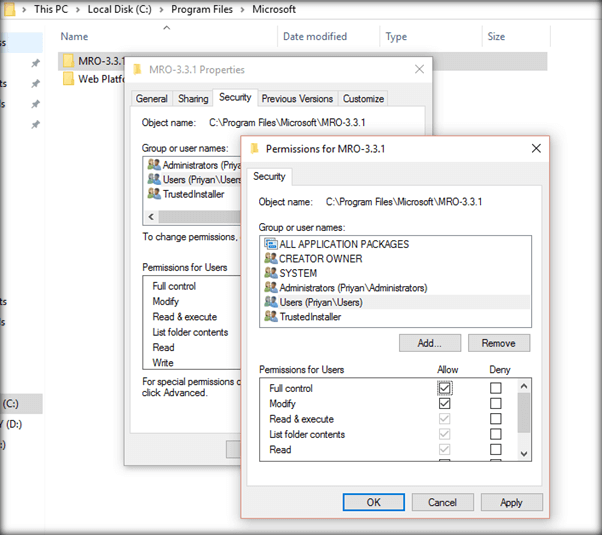Select (C:) drive in Explorer sidebar
602x535 pixels.
click(21, 404)
